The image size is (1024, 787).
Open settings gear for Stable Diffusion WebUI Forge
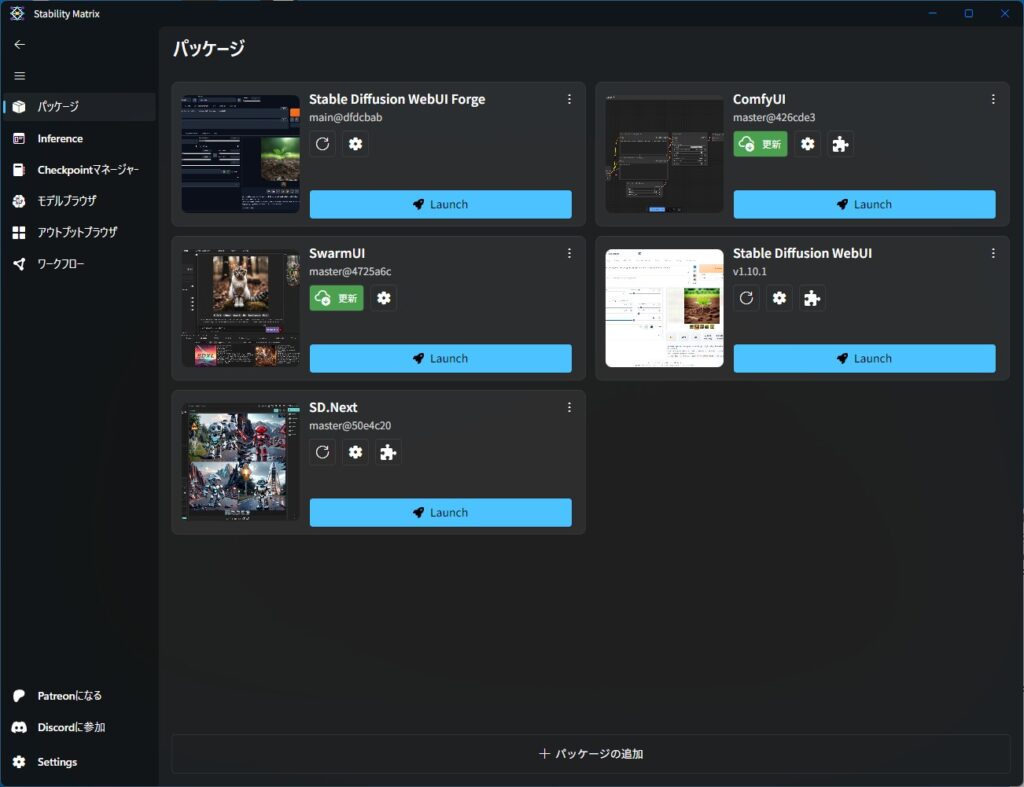pyautogui.click(x=355, y=144)
